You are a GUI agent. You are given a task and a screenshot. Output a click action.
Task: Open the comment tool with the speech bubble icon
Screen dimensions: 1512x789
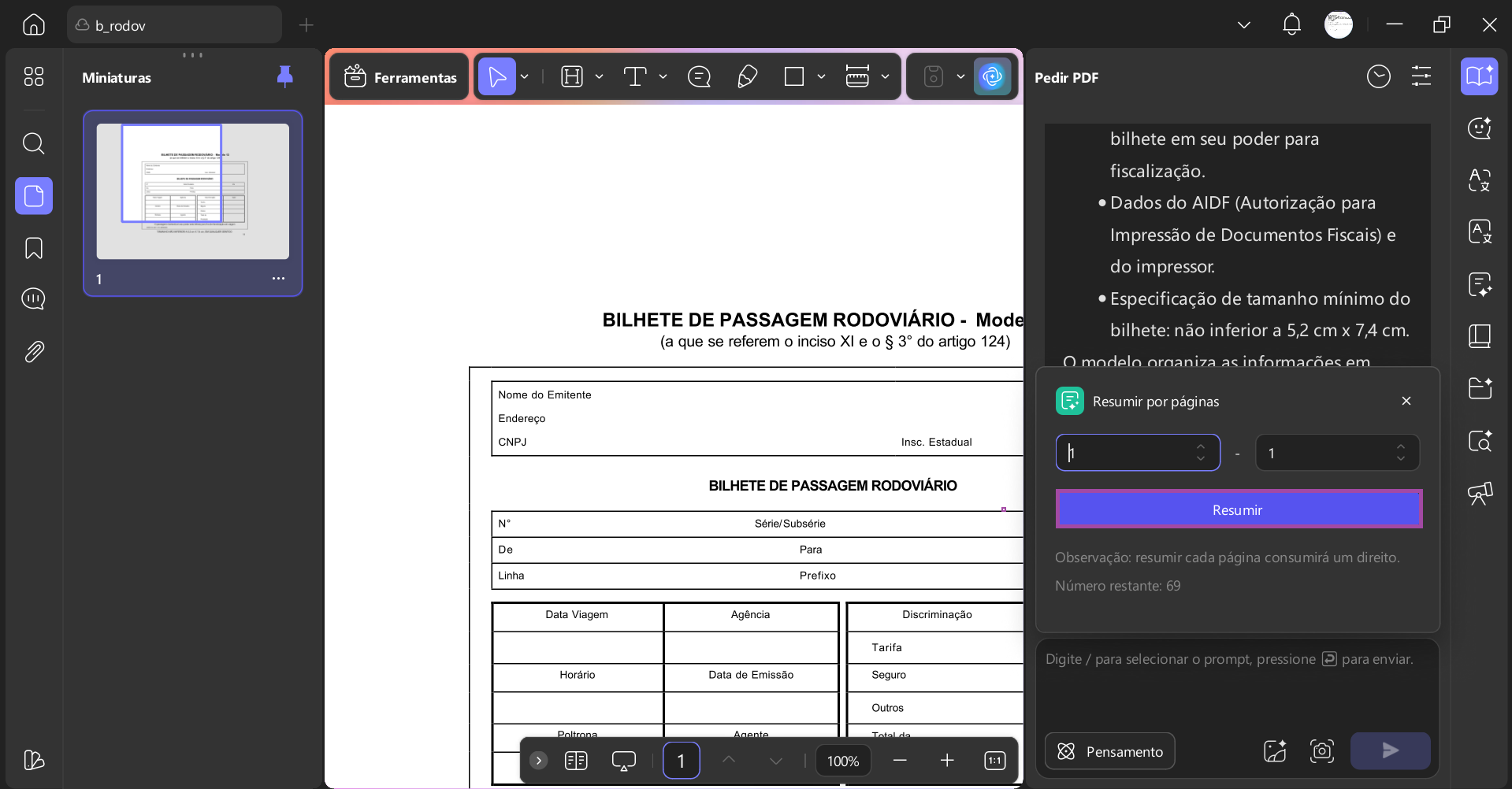[700, 76]
